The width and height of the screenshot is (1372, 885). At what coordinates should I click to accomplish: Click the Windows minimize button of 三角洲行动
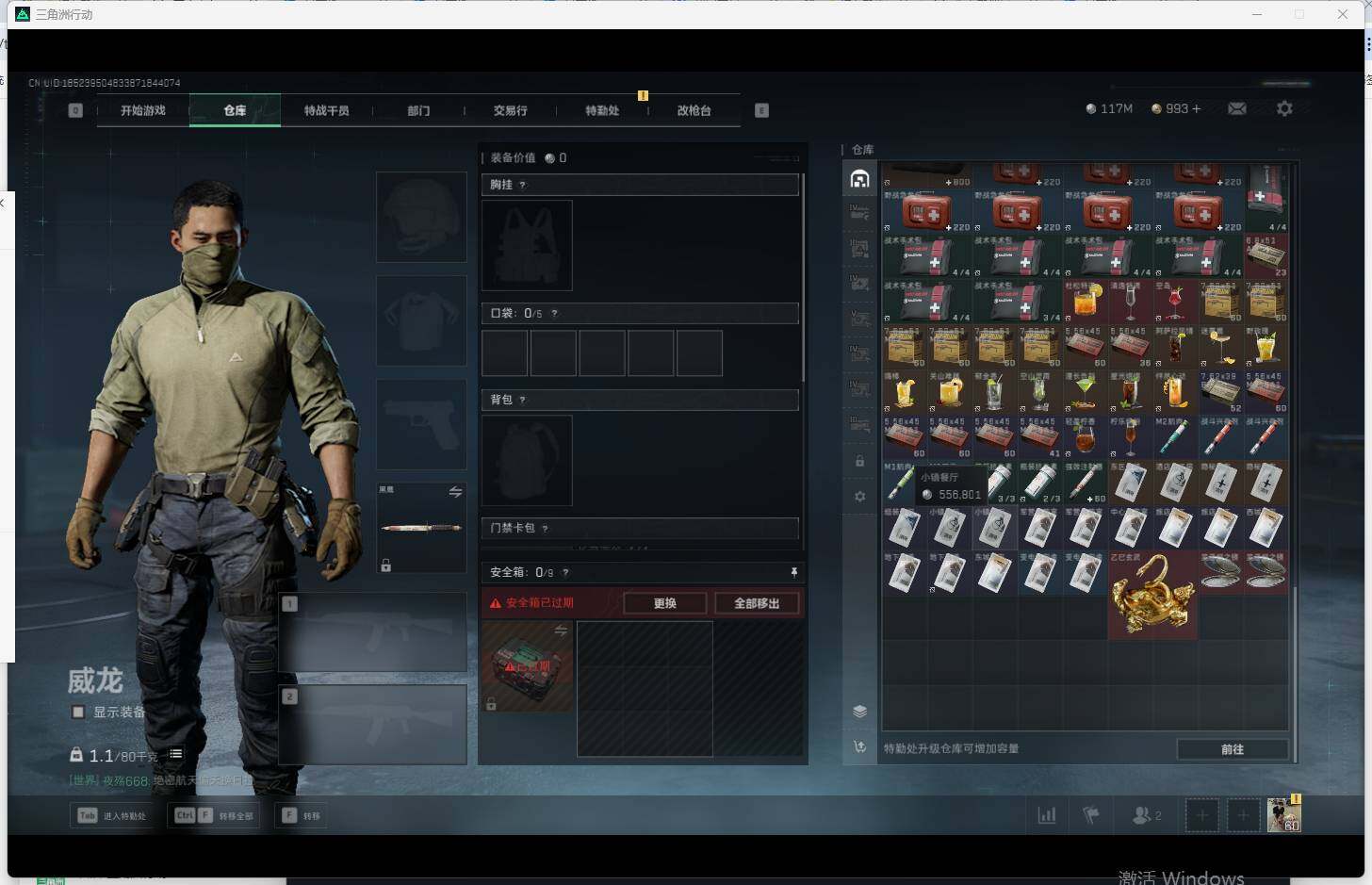click(x=1256, y=14)
